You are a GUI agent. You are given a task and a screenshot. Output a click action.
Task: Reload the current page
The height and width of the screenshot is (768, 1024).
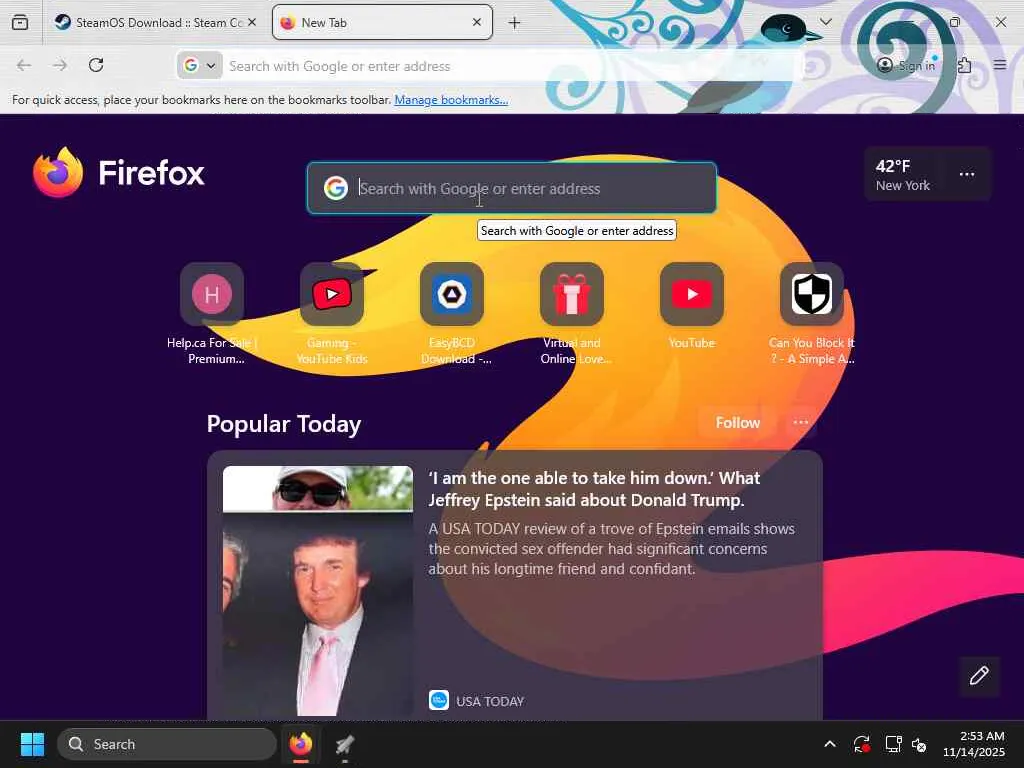point(96,65)
